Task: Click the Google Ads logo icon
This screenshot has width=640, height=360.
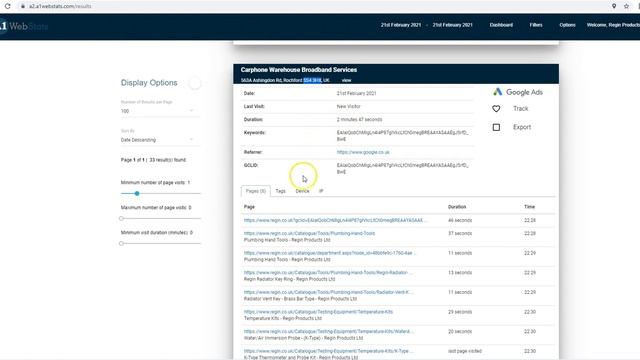Action: click(x=497, y=92)
